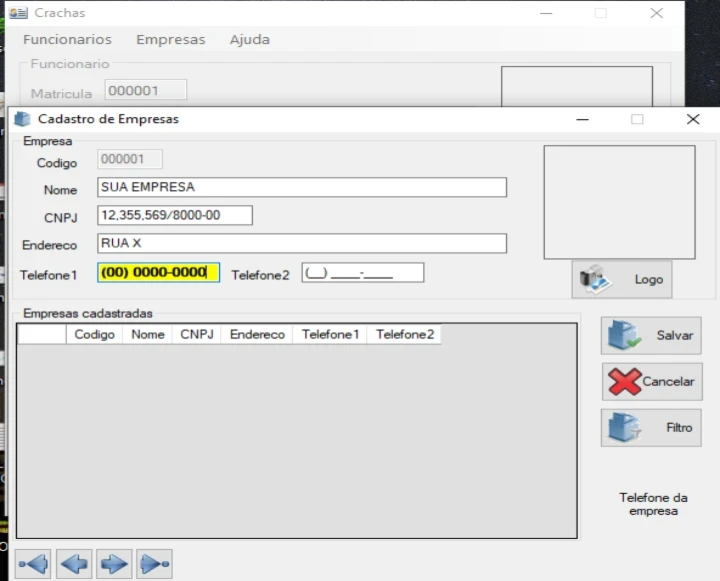Click the Telefone2 input field

click(362, 273)
